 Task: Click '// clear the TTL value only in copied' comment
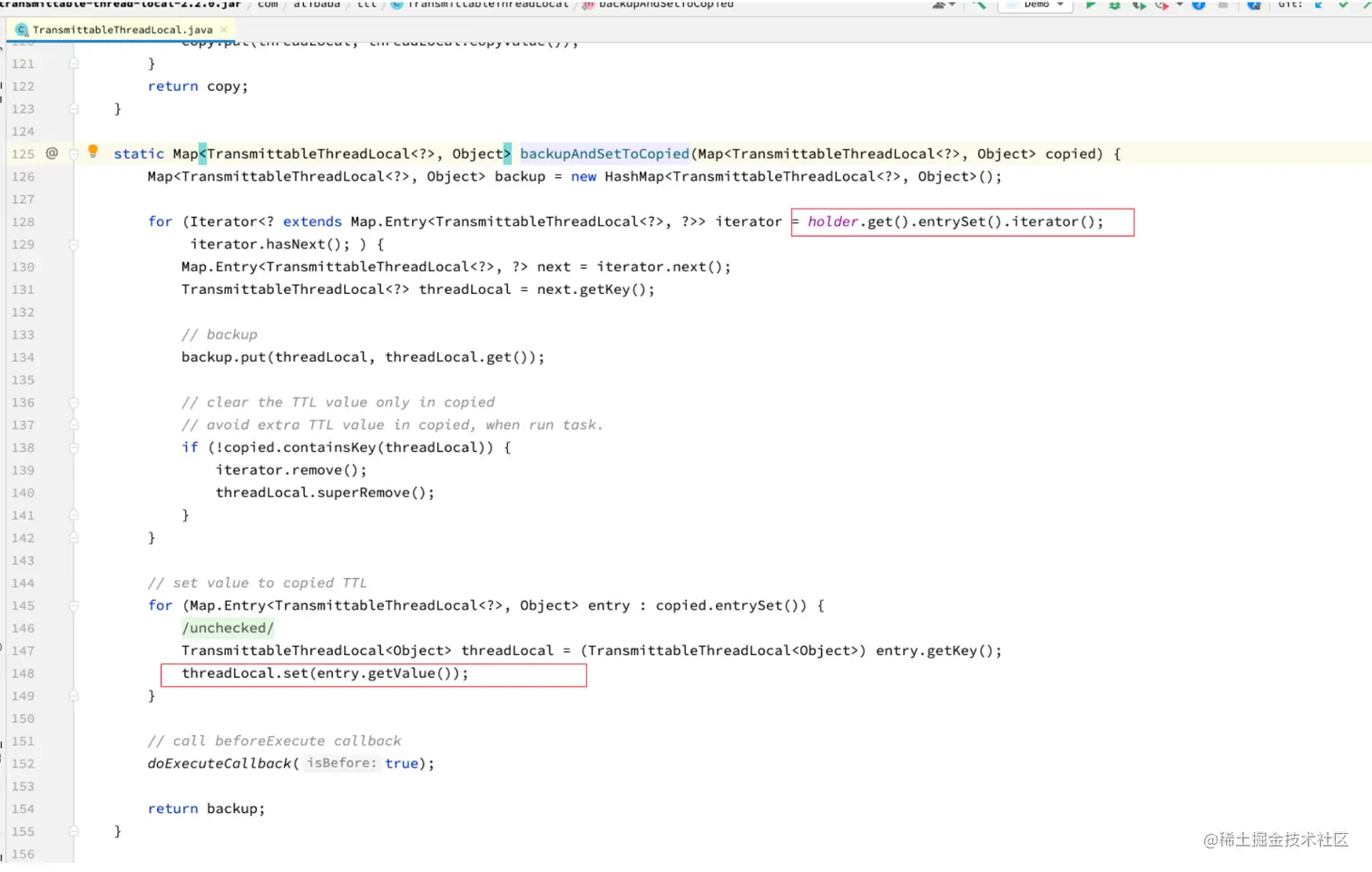tap(338, 403)
